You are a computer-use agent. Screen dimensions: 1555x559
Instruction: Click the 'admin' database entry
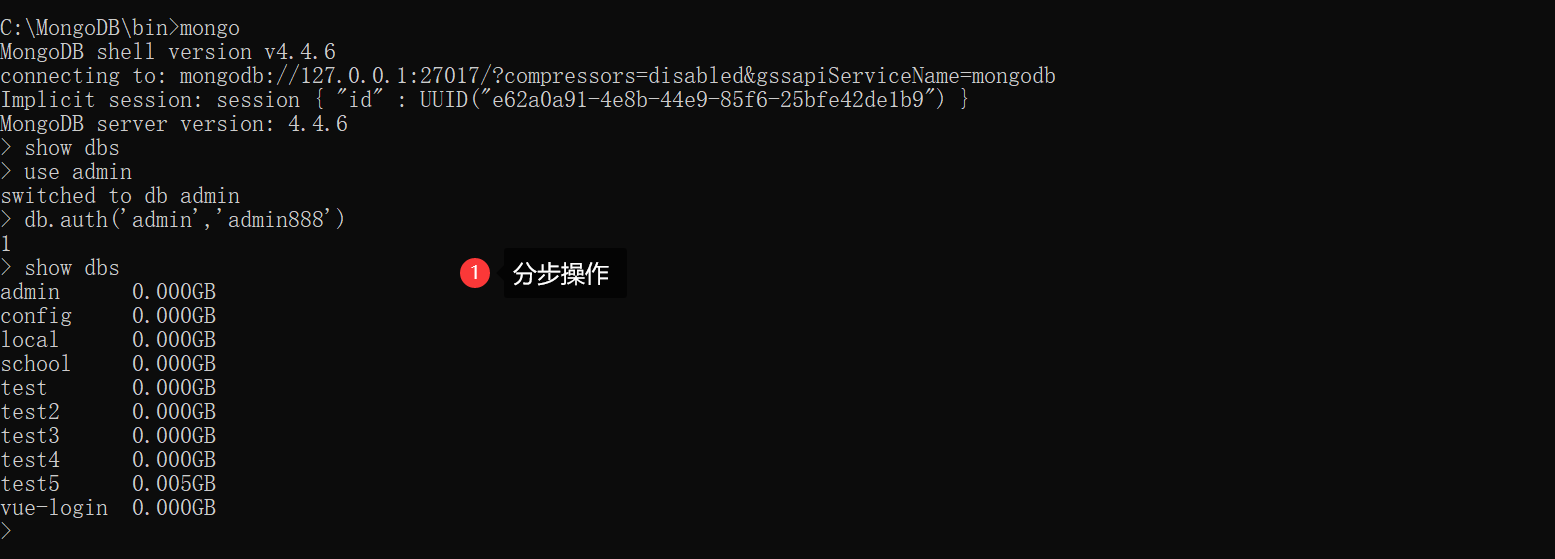click(30, 292)
